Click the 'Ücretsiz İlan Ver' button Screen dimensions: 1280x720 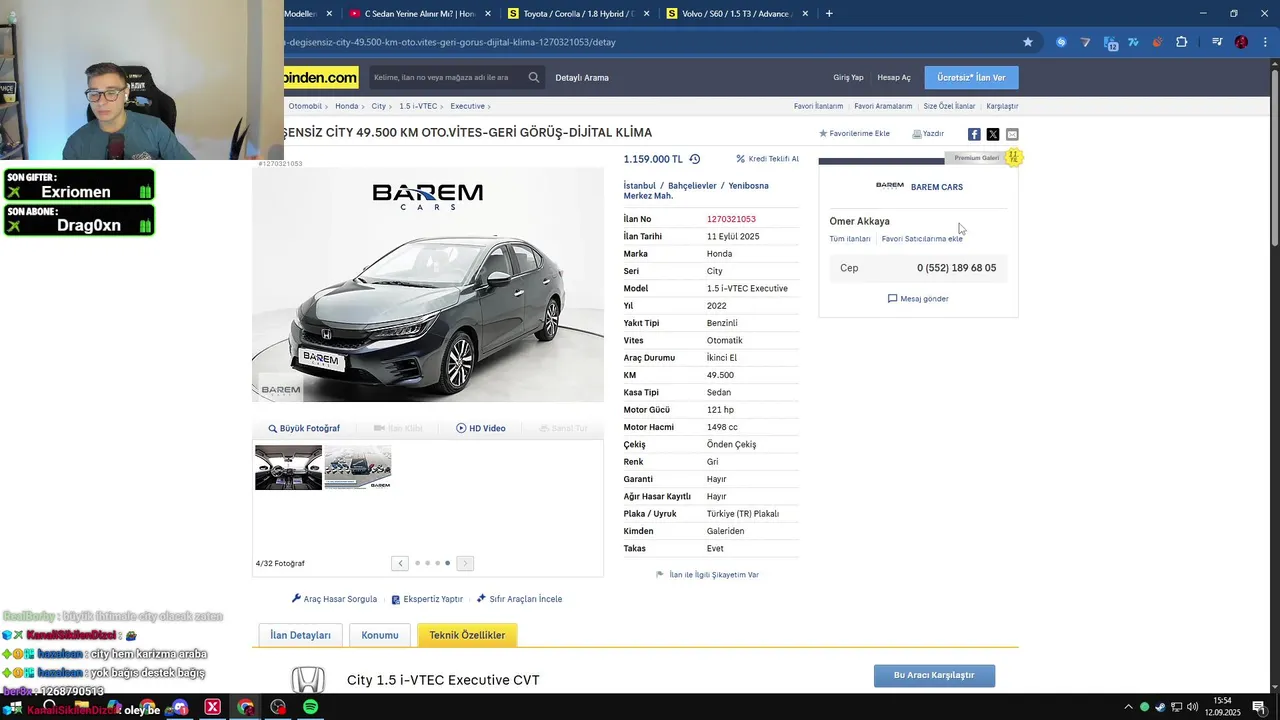[971, 77]
